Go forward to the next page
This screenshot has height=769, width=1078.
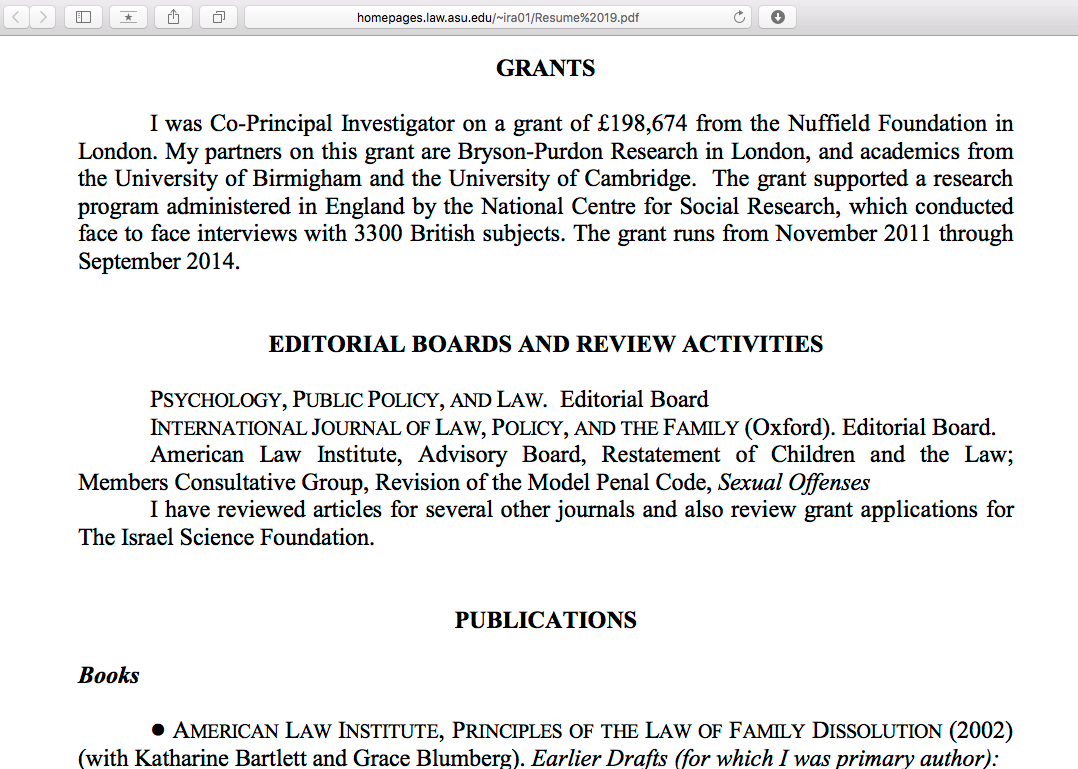pyautogui.click(x=43, y=17)
